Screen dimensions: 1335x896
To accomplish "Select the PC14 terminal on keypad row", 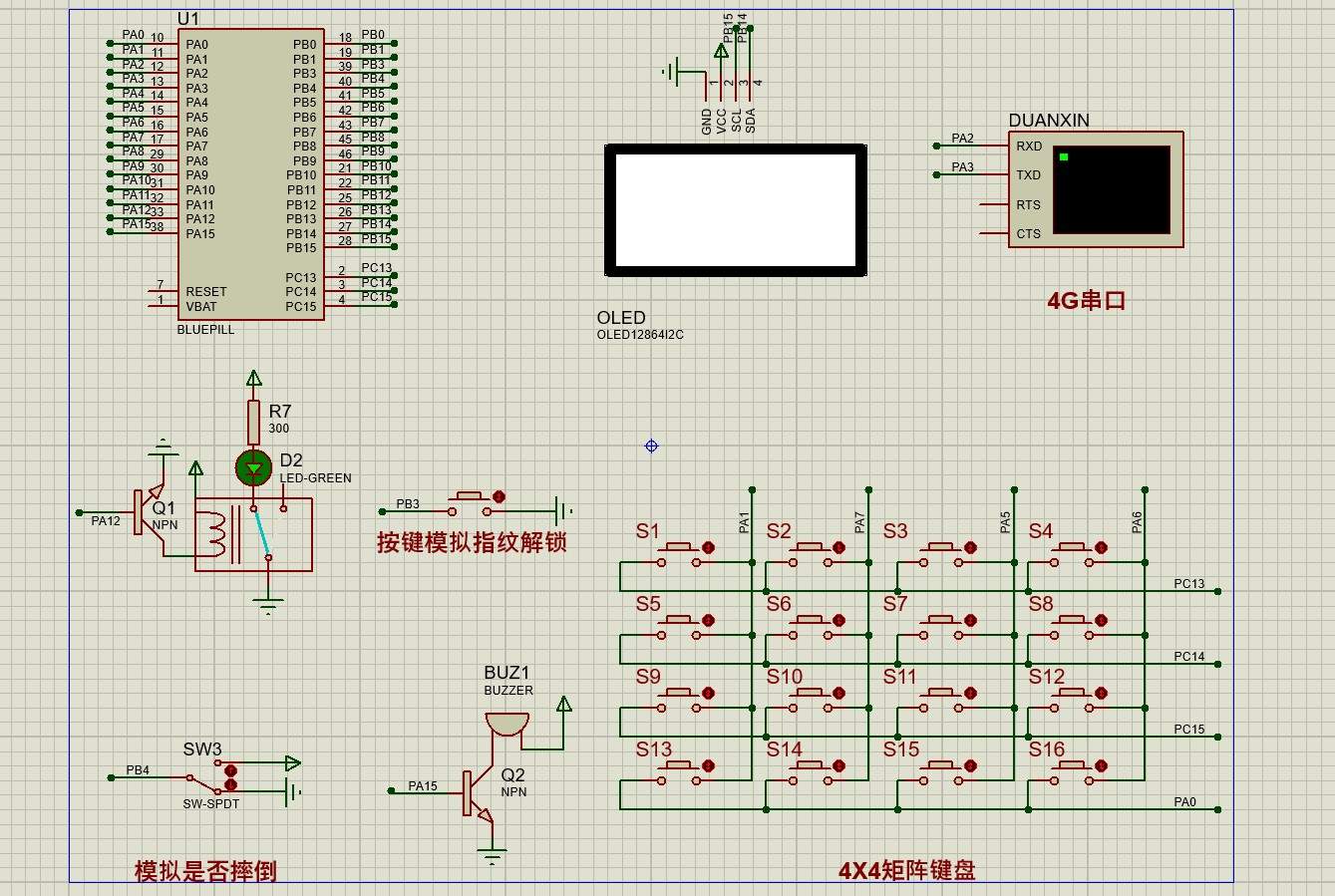I will click(x=1189, y=657).
